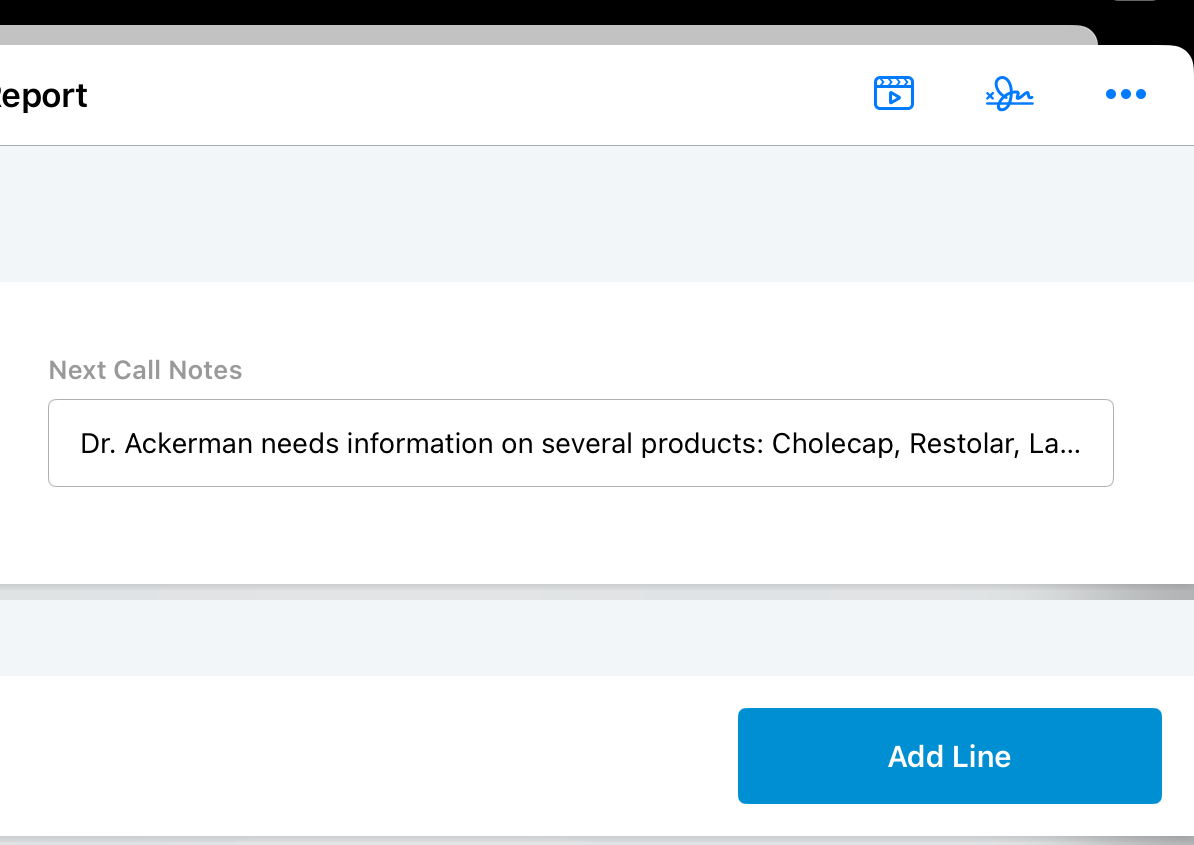
Task: Place cursor on "Dr. Ackerman" in notes
Action: tap(166, 443)
